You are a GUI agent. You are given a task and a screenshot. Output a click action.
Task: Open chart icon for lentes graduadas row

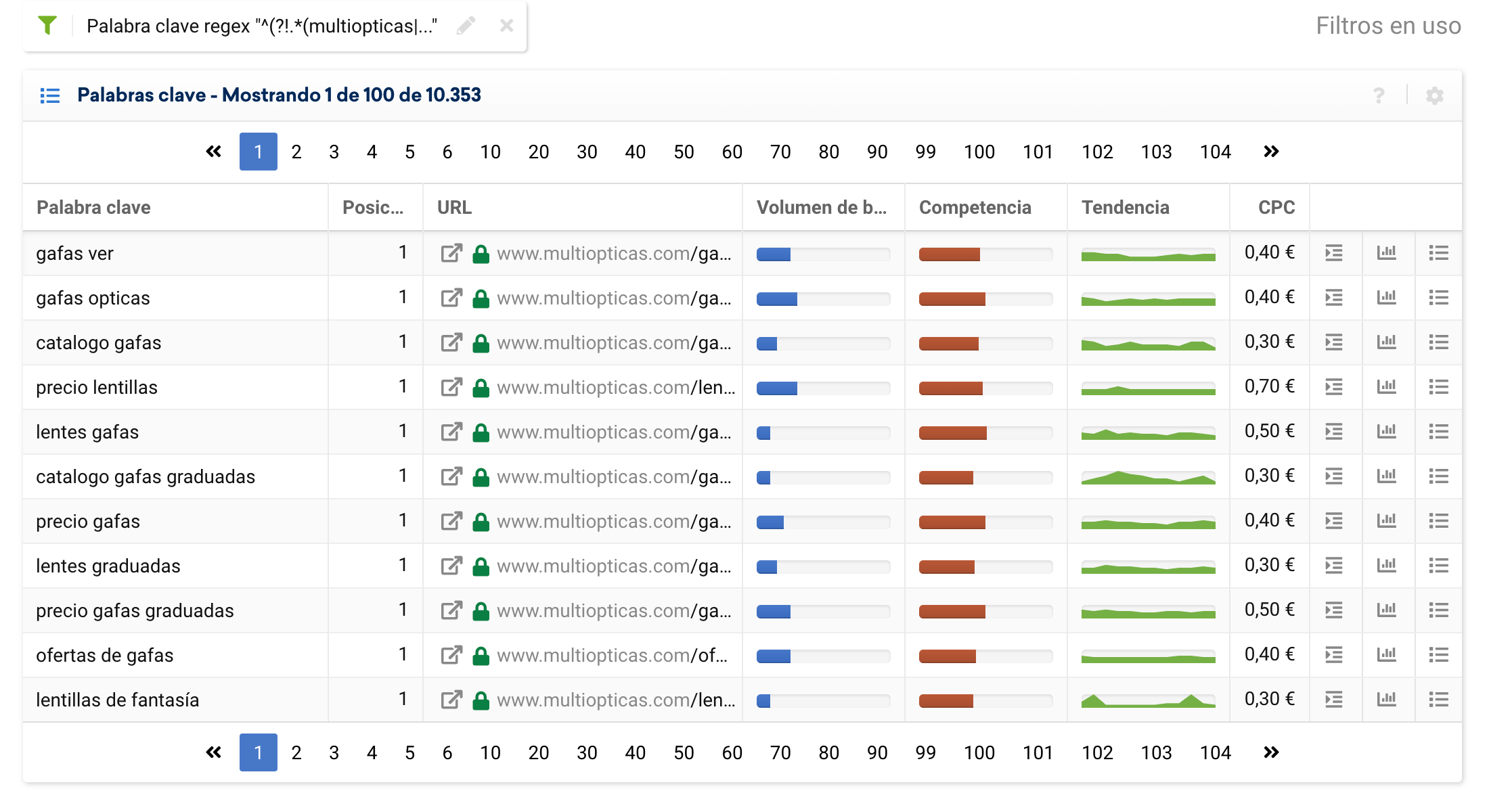click(x=1387, y=566)
